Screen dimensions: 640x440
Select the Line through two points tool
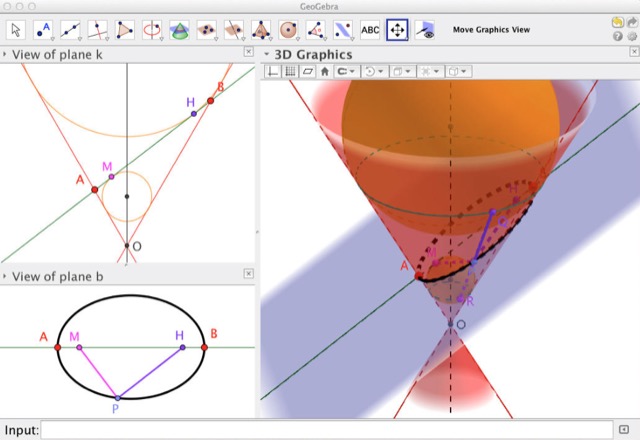pos(71,30)
